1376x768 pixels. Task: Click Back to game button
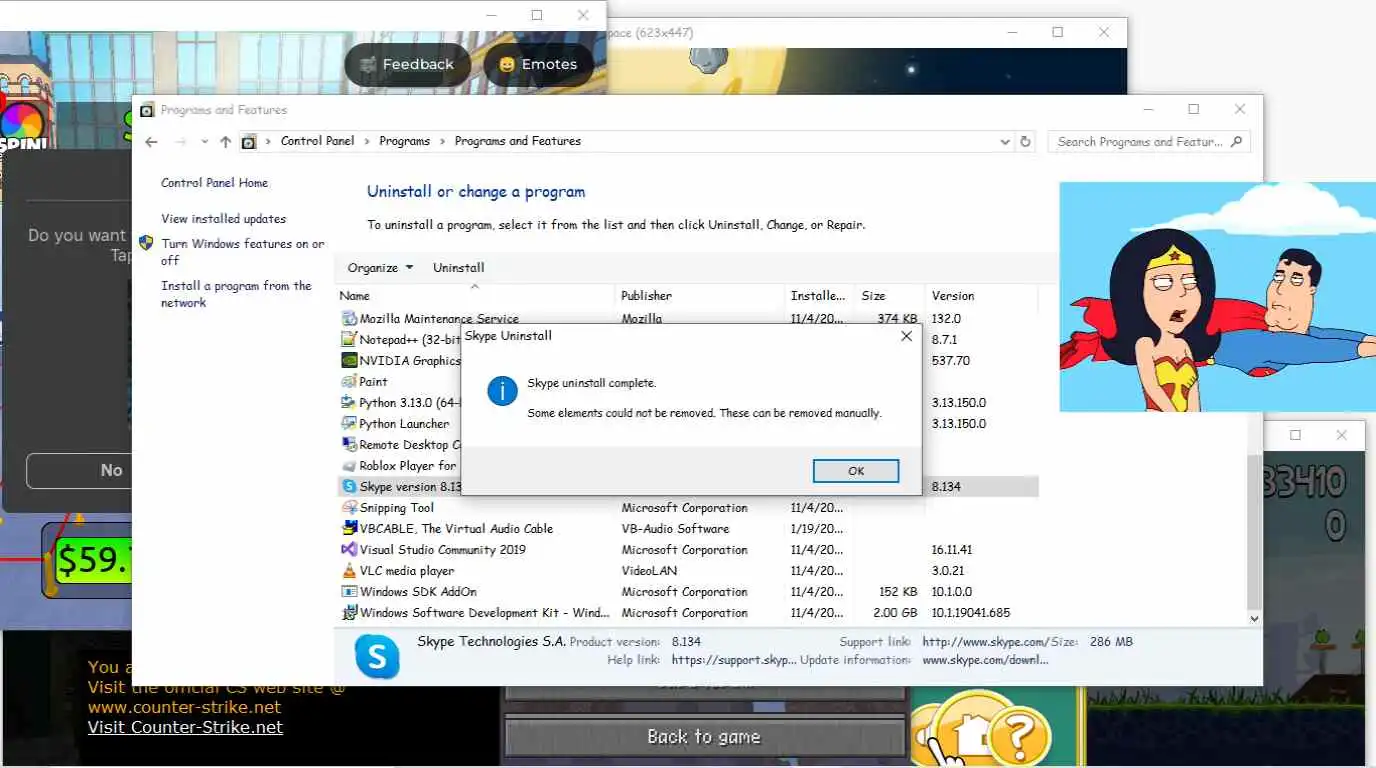pos(704,738)
